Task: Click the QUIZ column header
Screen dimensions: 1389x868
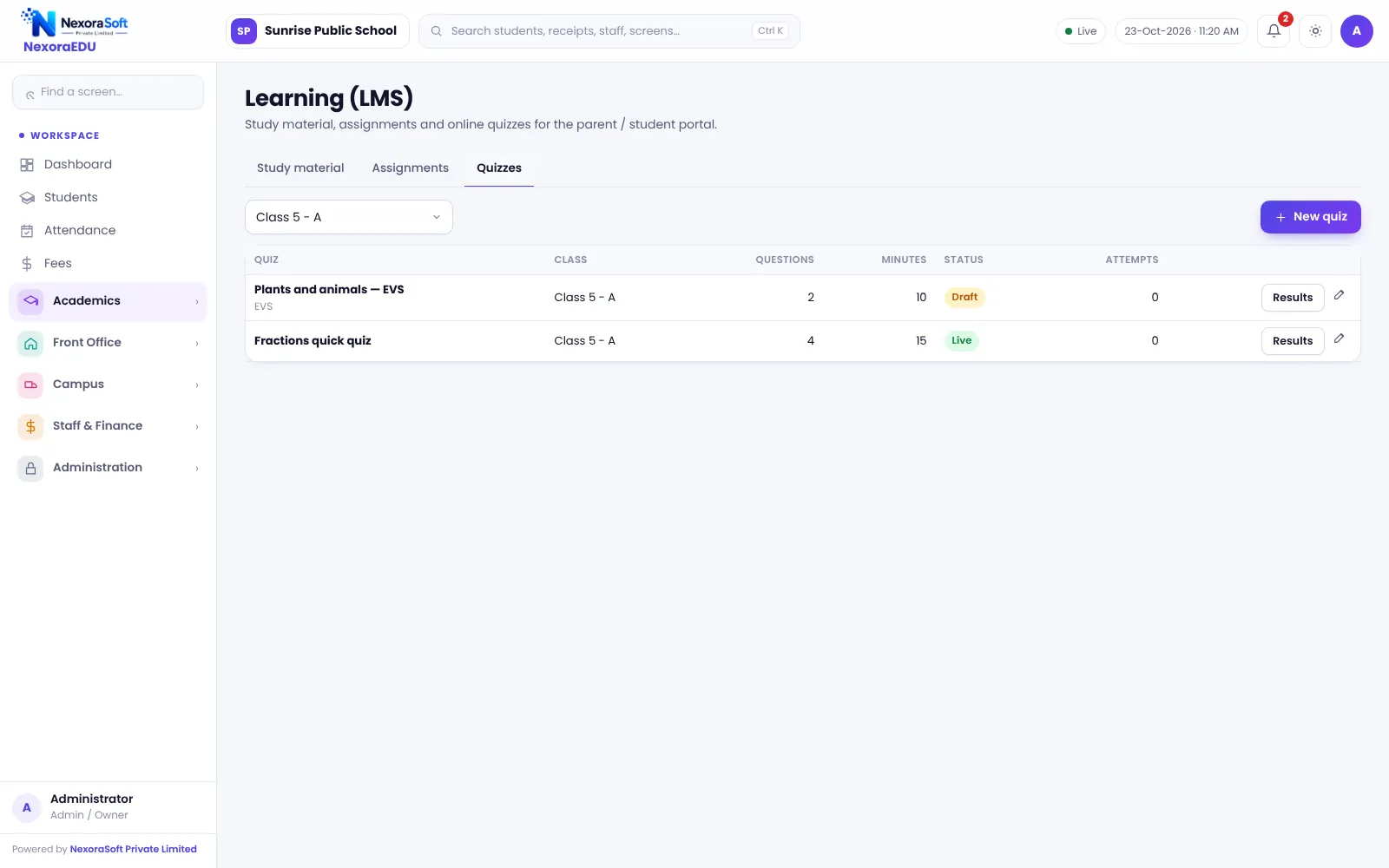Action: click(267, 260)
